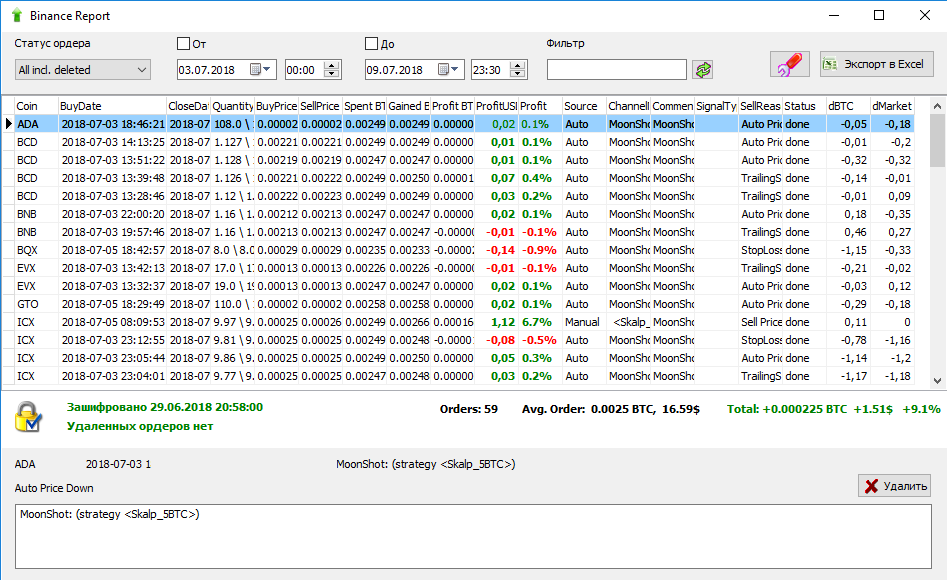Enable the От date checkbox
Screen dimensions: 947x580
[183, 44]
